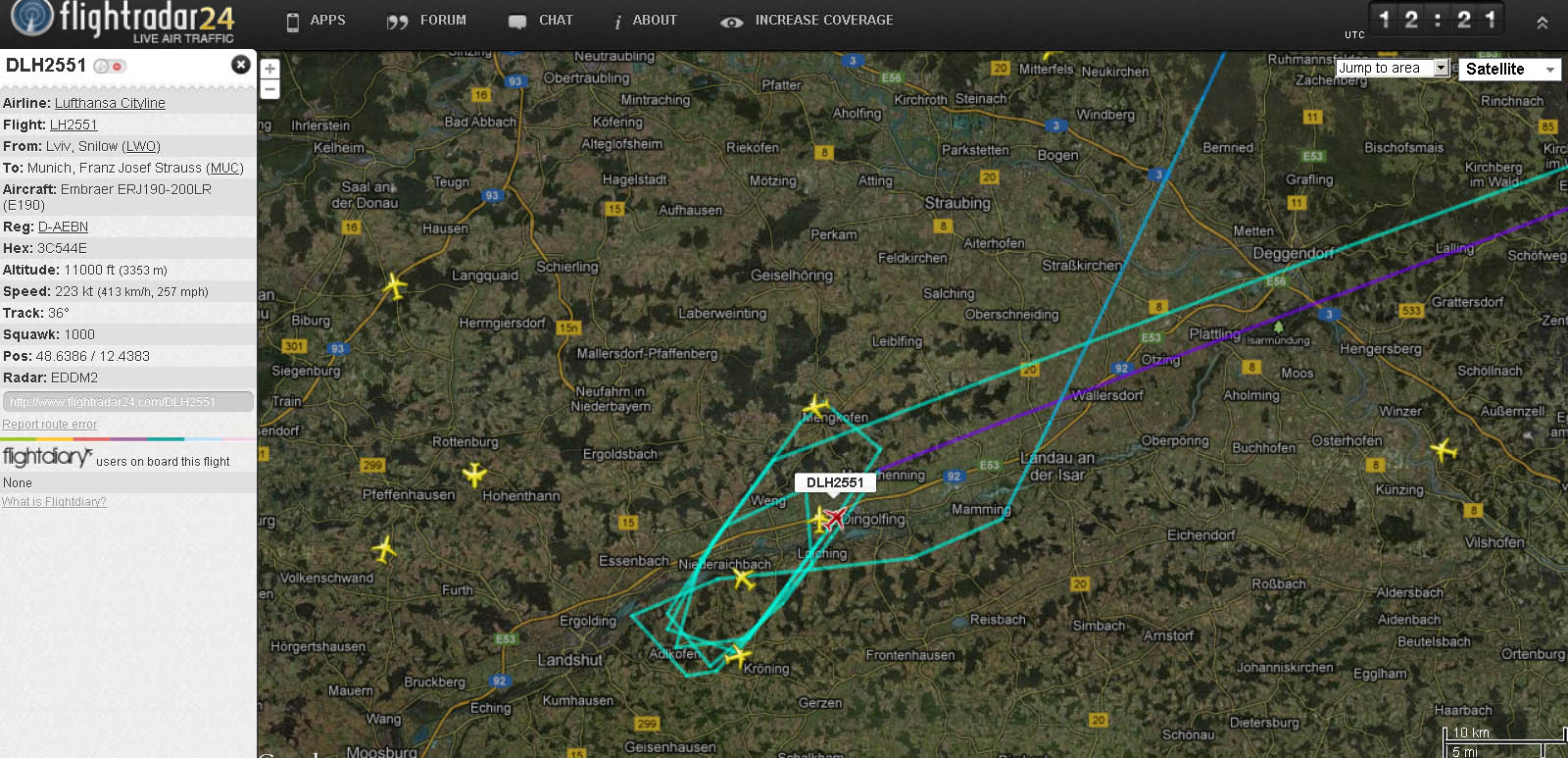The height and width of the screenshot is (758, 1568).
Task: Zoom in on the map
Action: (269, 70)
